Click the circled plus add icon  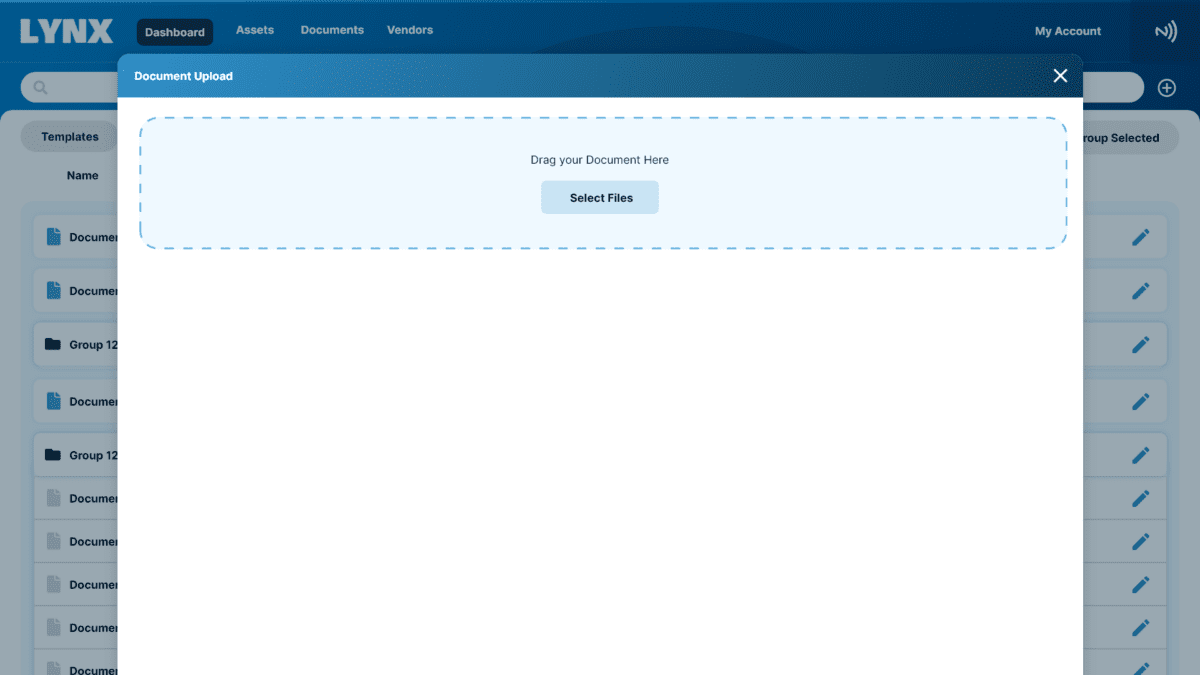click(x=1166, y=88)
